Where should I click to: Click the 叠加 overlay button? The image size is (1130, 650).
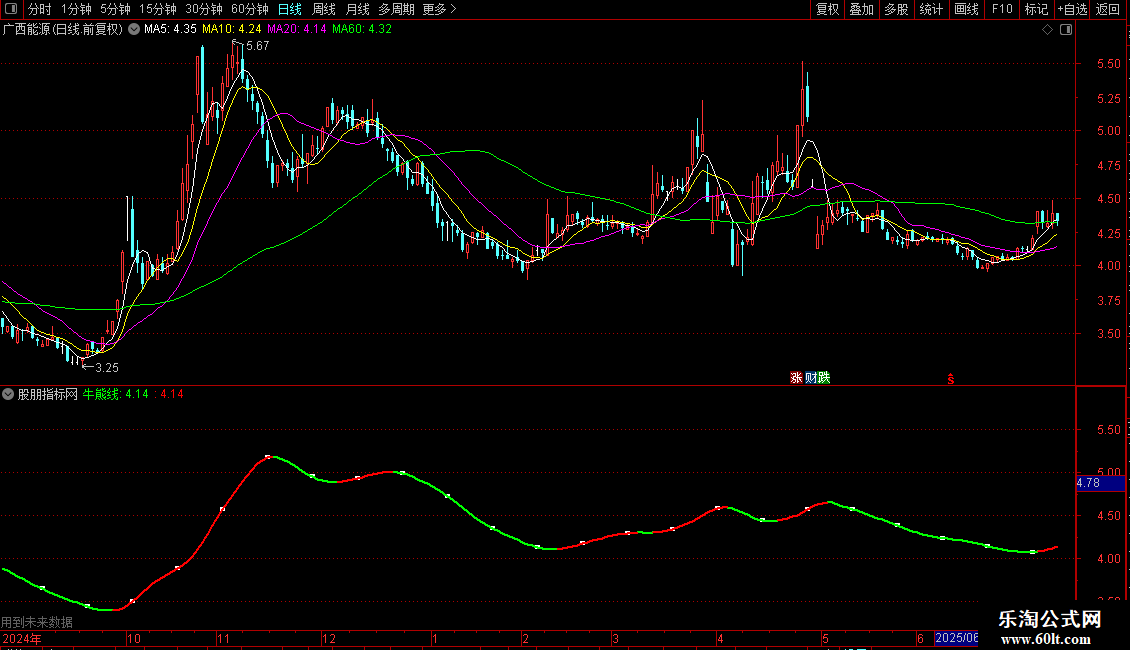[862, 9]
